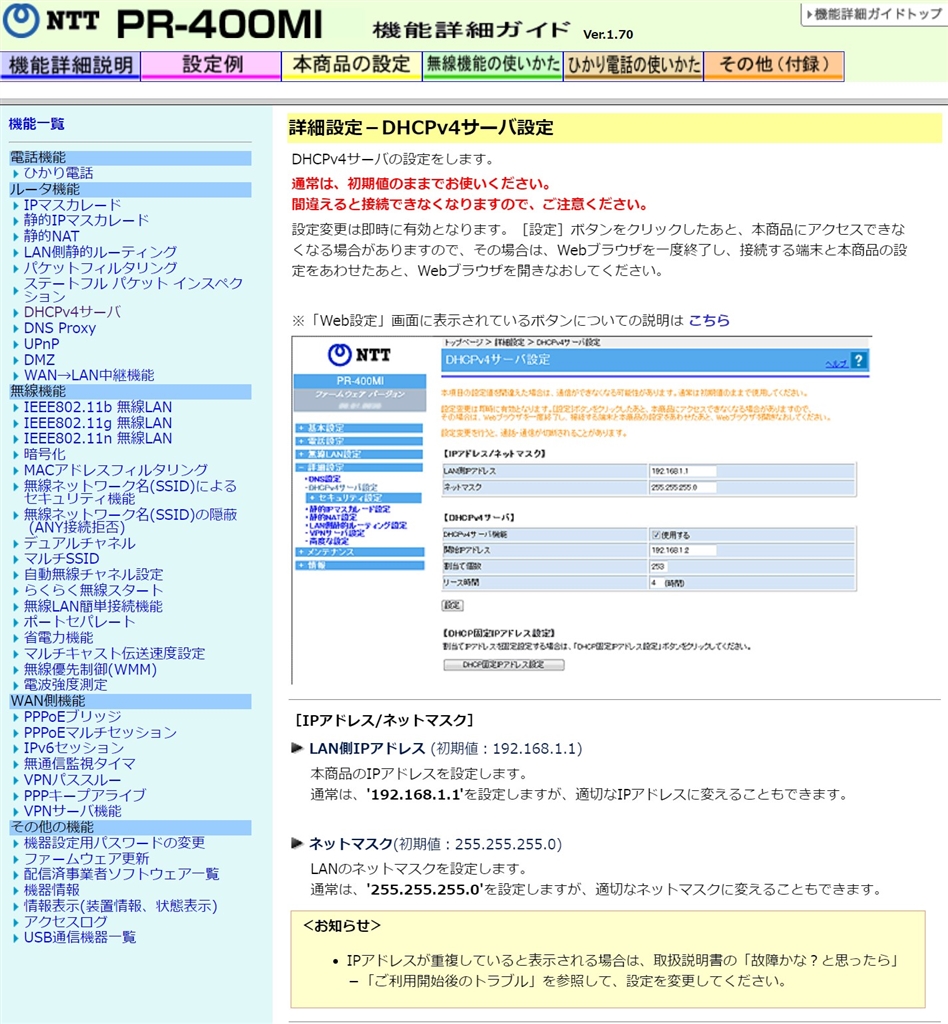Open the DNS Proxy sidebar link
Image resolution: width=948 pixels, height=1024 pixels.
tap(59, 328)
